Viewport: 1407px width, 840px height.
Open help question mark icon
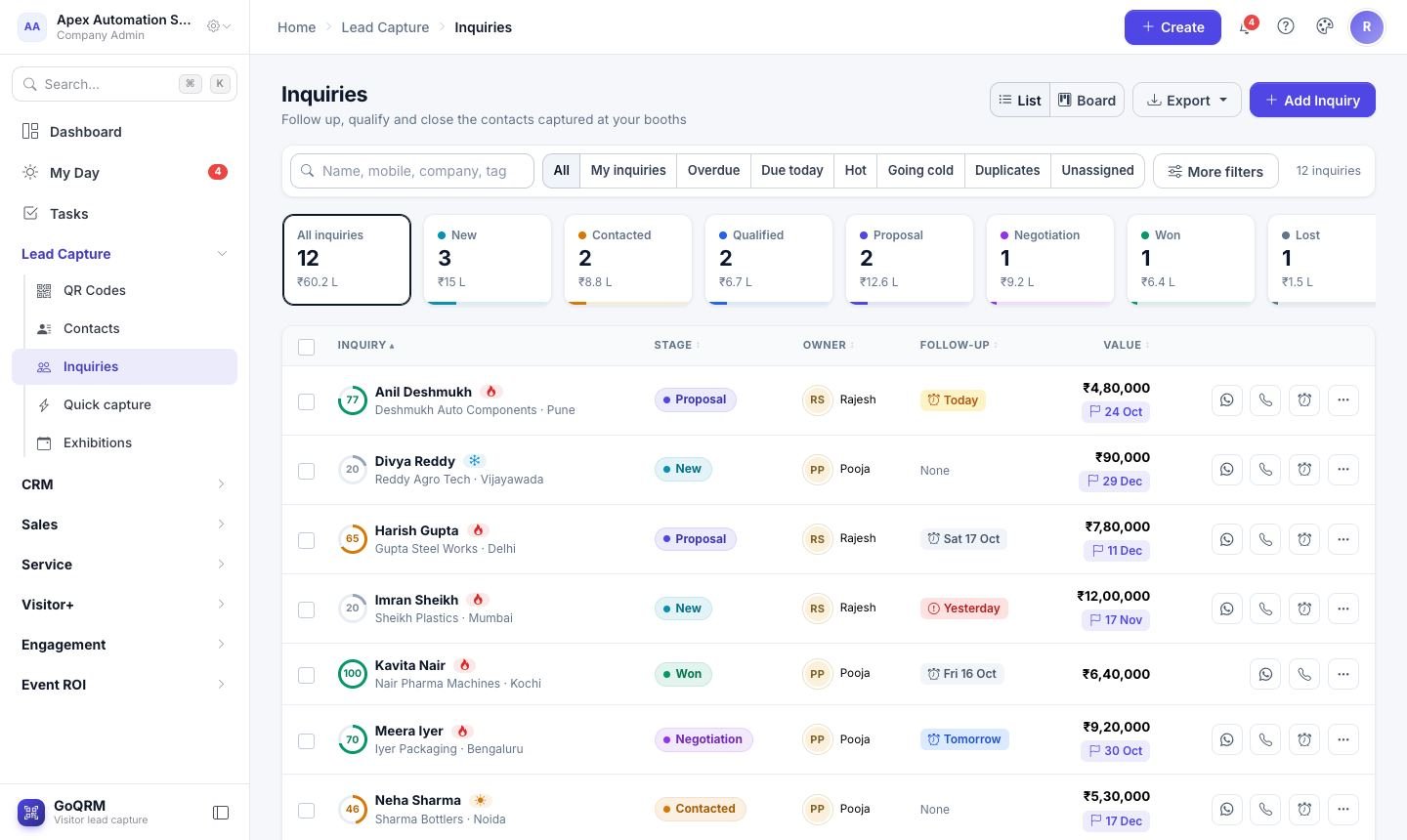pyautogui.click(x=1286, y=26)
